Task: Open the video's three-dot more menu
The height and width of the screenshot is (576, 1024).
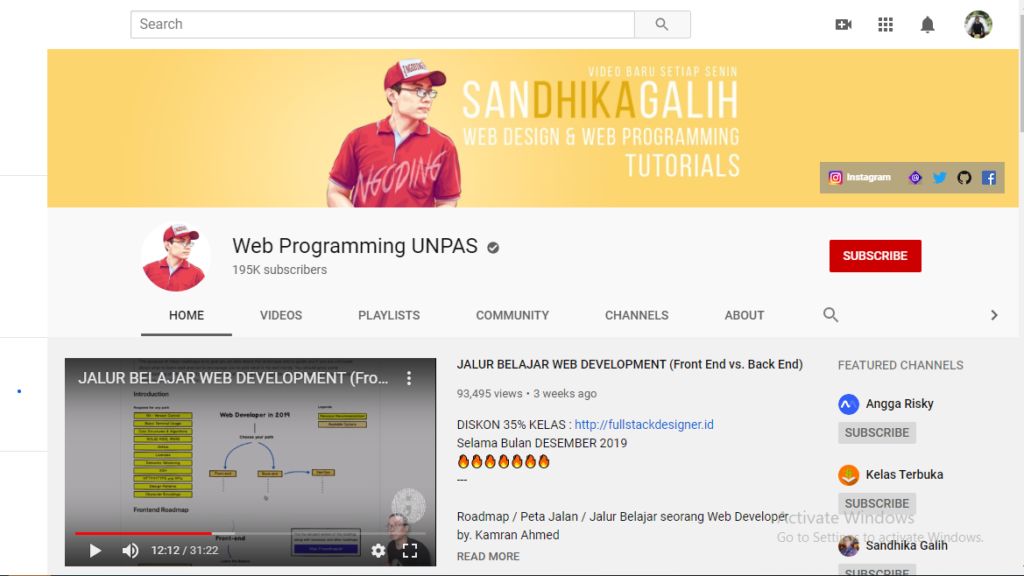Action: click(x=409, y=378)
